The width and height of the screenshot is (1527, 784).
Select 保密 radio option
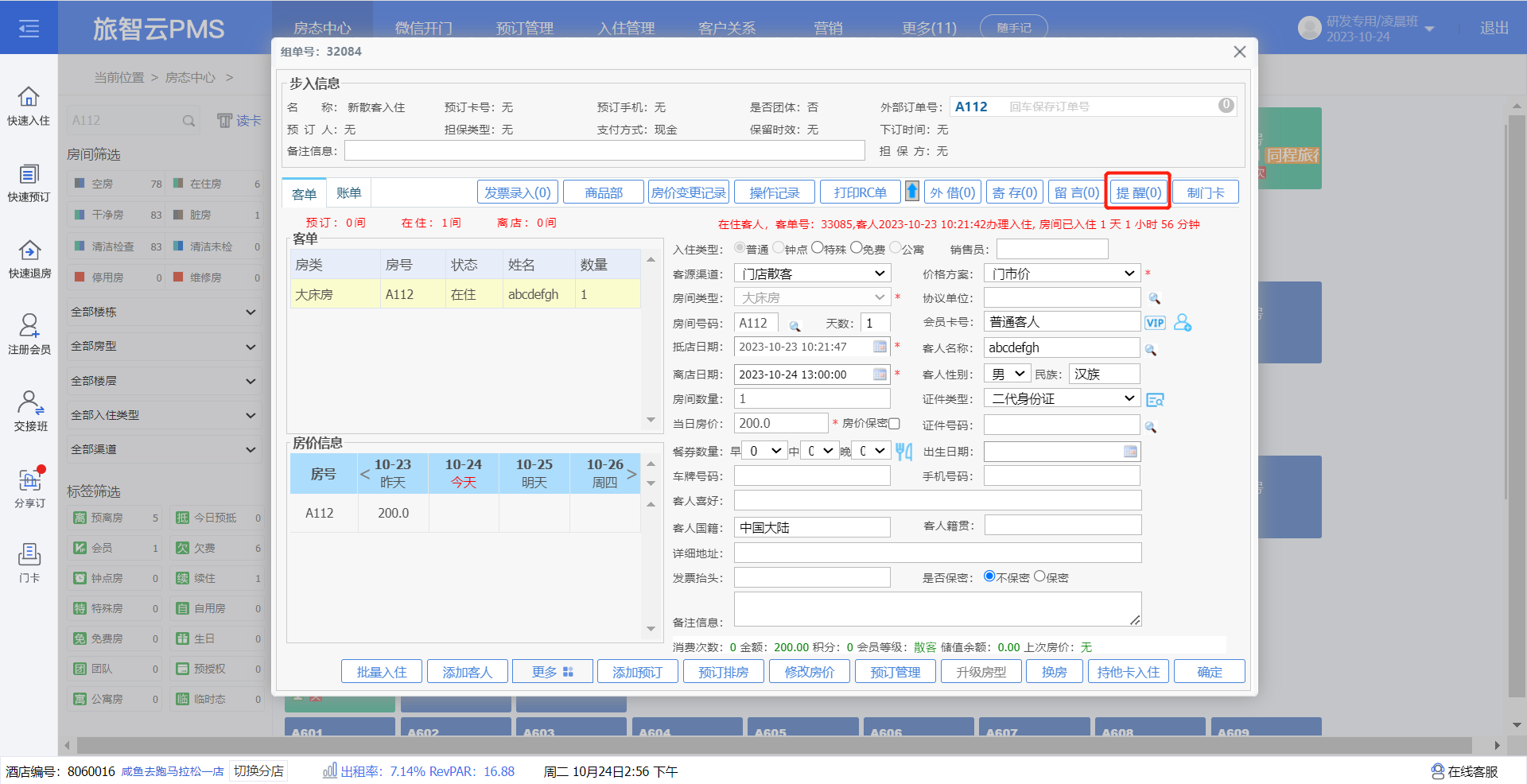(1039, 576)
